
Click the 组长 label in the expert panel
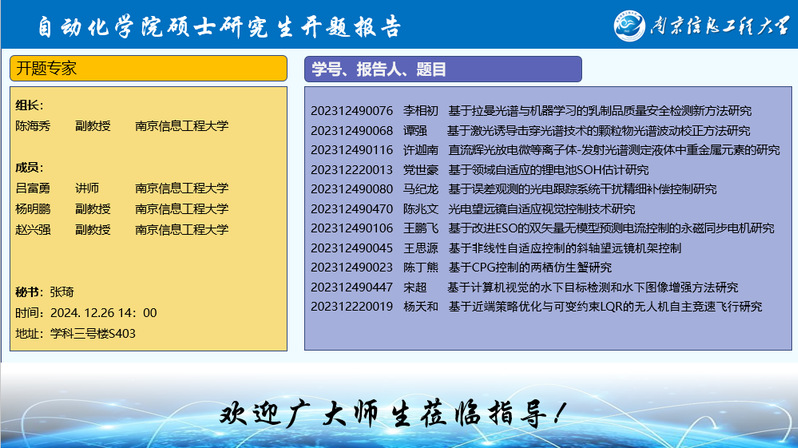(x=29, y=105)
